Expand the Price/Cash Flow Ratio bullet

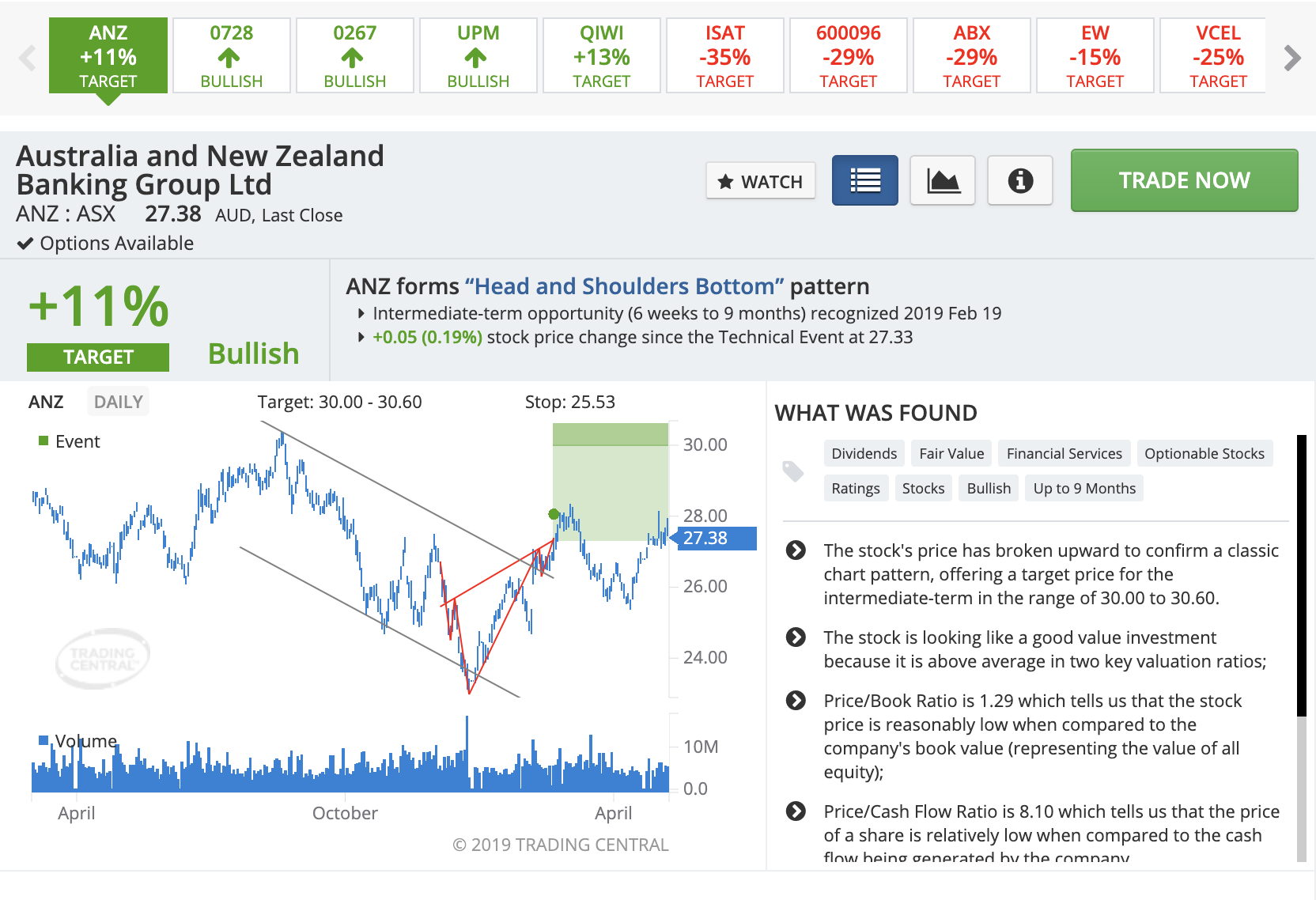coord(796,811)
